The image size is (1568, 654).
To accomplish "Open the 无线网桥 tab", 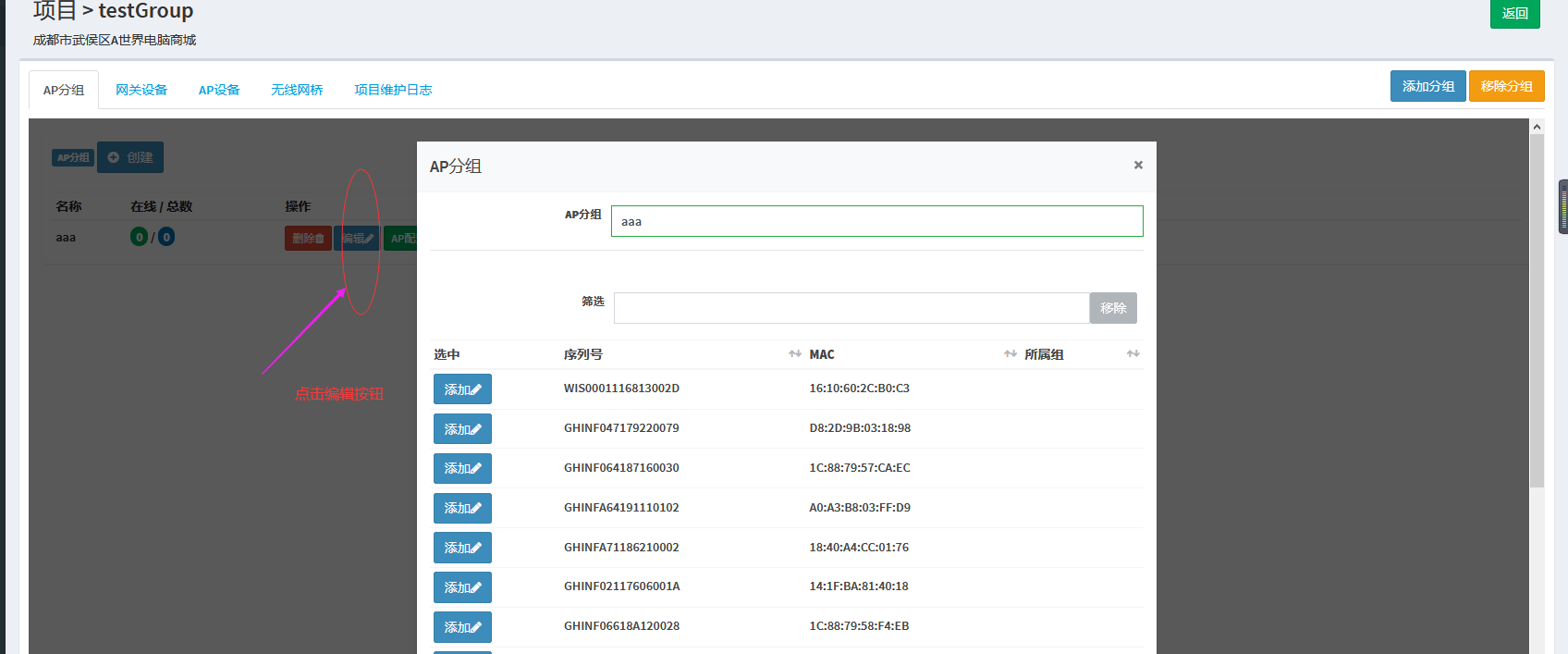I will tap(297, 90).
